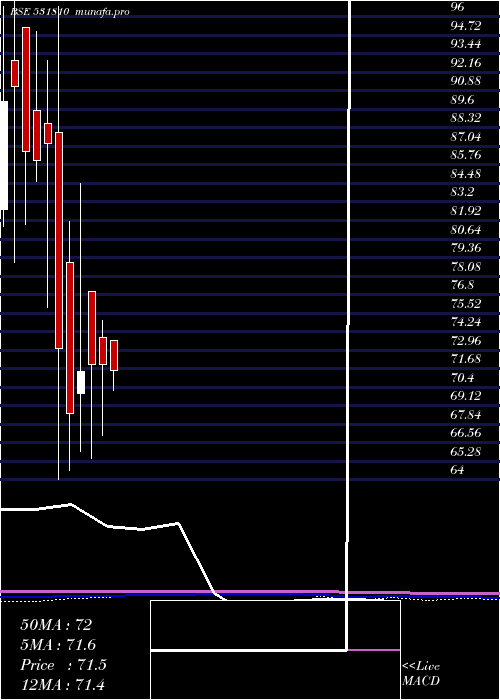Click the 72.96 price axis label

[x=466, y=341]
